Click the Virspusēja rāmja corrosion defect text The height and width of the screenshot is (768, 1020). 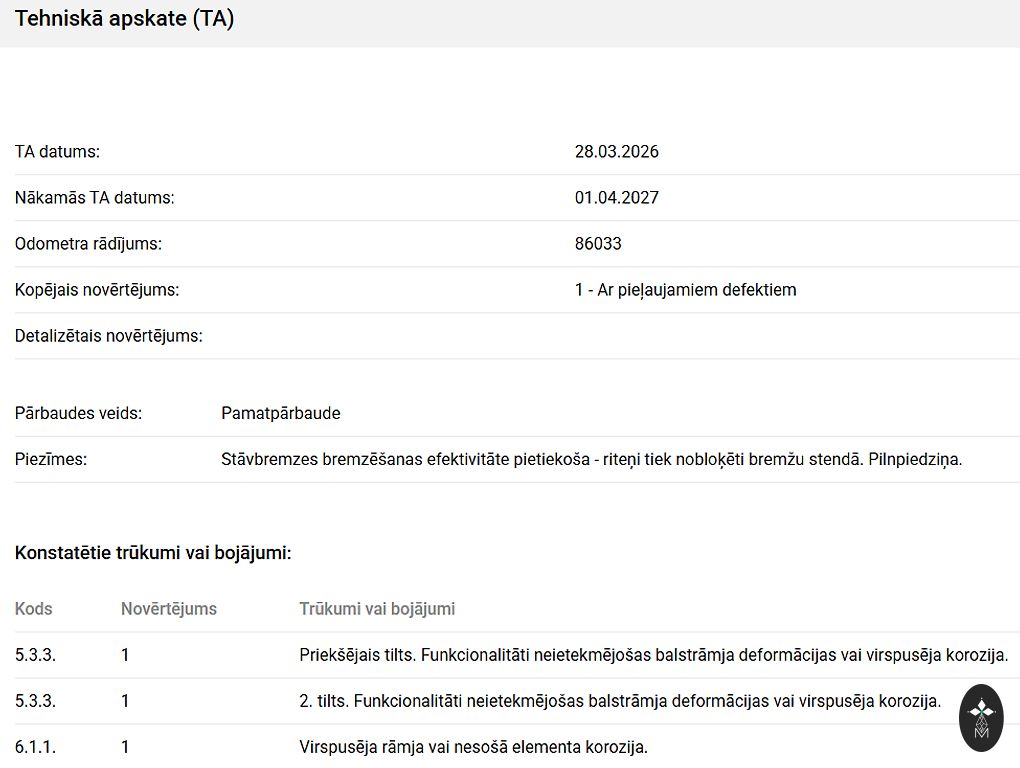[473, 747]
